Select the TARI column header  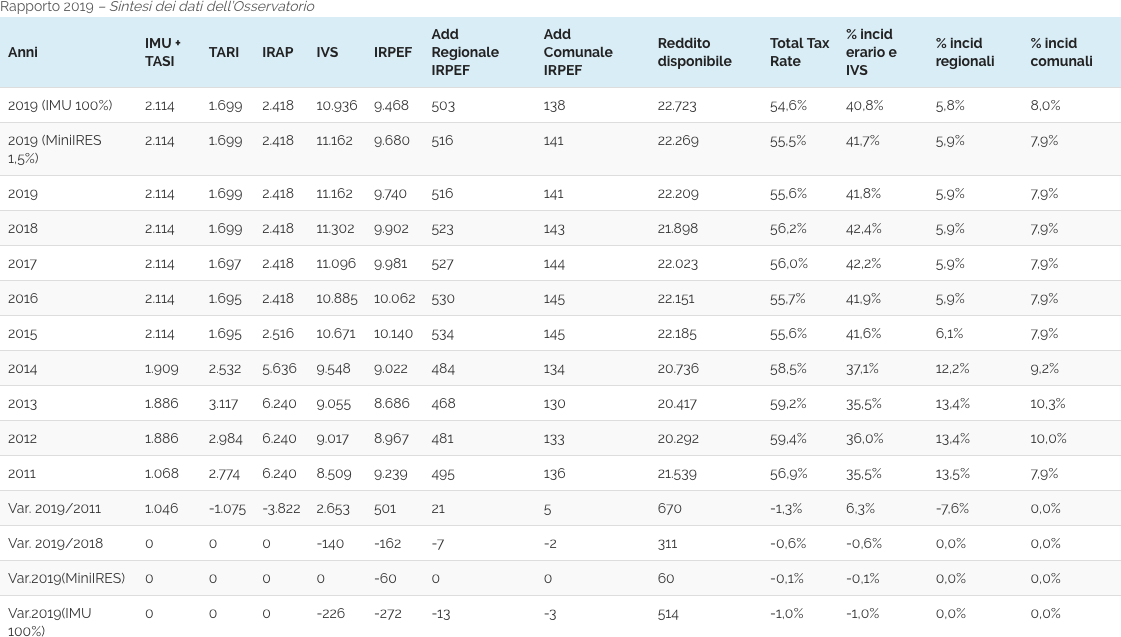coord(223,52)
